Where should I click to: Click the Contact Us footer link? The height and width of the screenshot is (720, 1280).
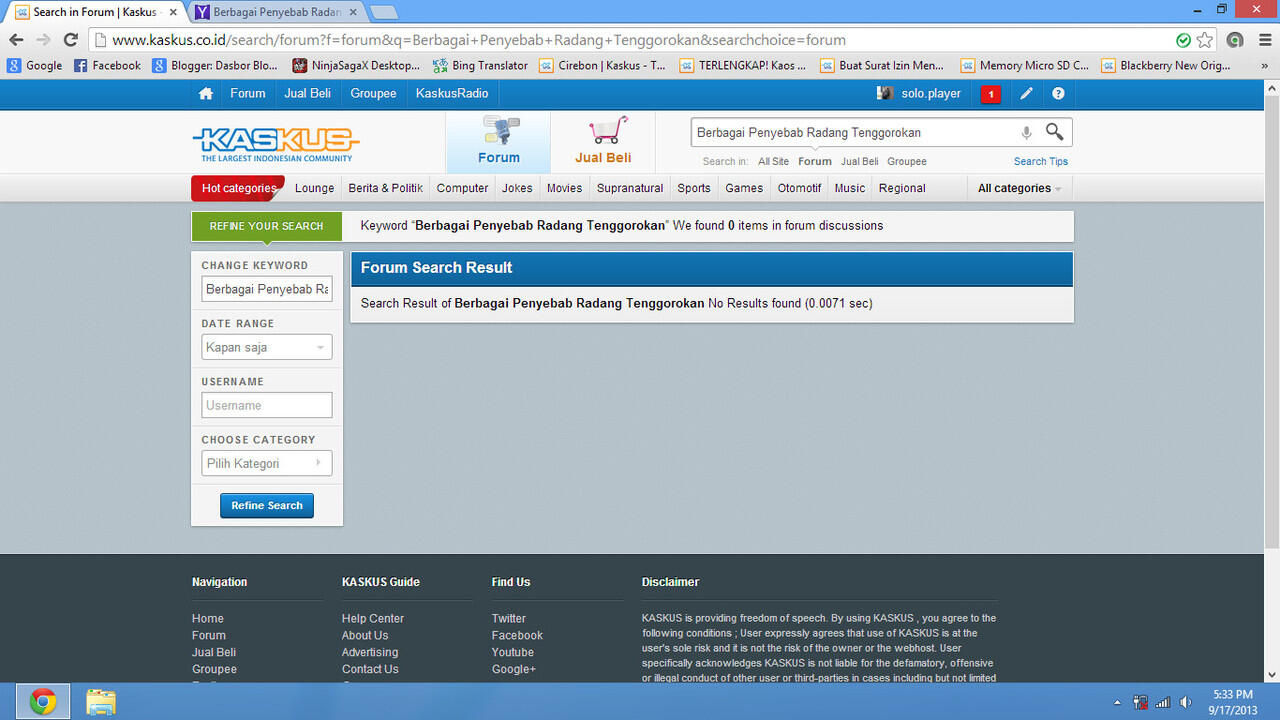[x=370, y=669]
